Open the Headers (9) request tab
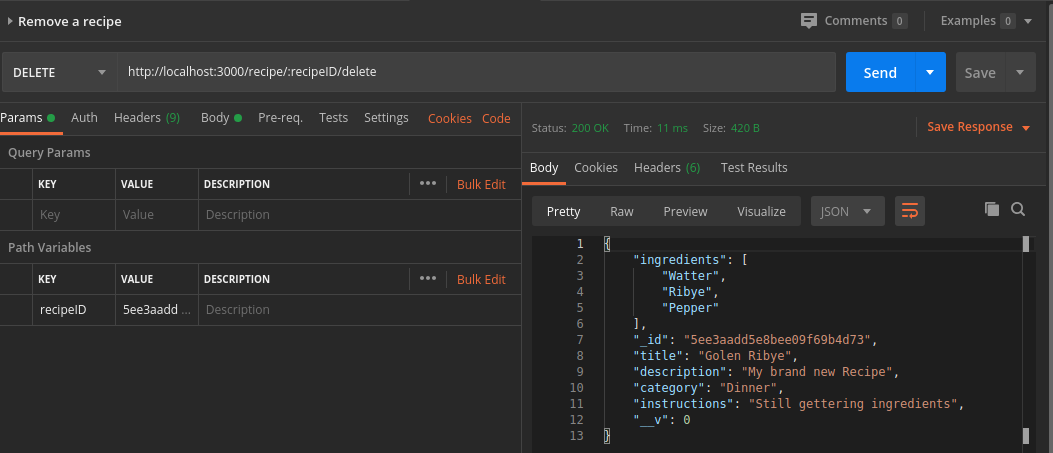This screenshot has height=453, width=1053. coord(147,117)
